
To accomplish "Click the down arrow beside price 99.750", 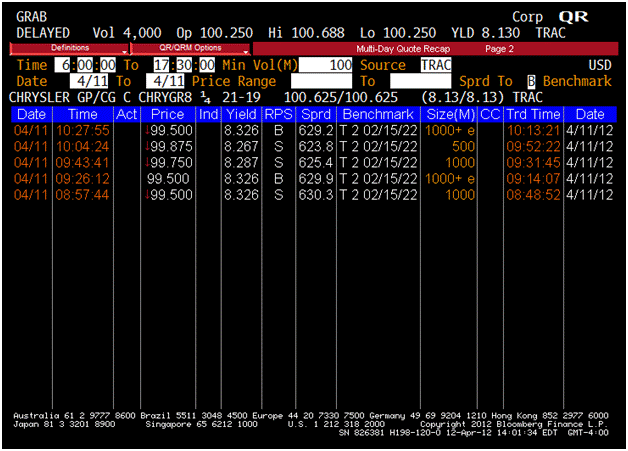I will 147,163.
